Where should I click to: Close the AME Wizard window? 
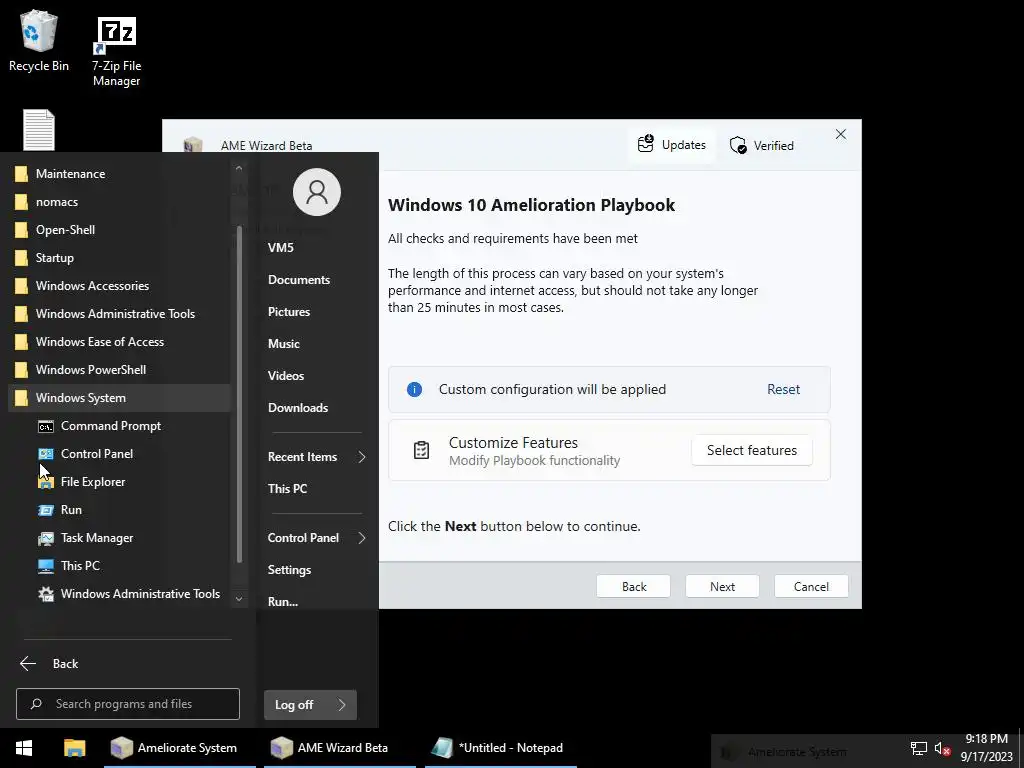841,134
